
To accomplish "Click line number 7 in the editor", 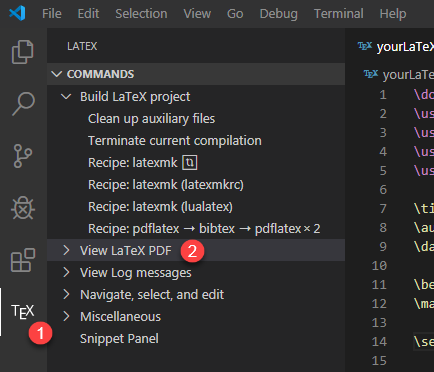I will pos(383,208).
